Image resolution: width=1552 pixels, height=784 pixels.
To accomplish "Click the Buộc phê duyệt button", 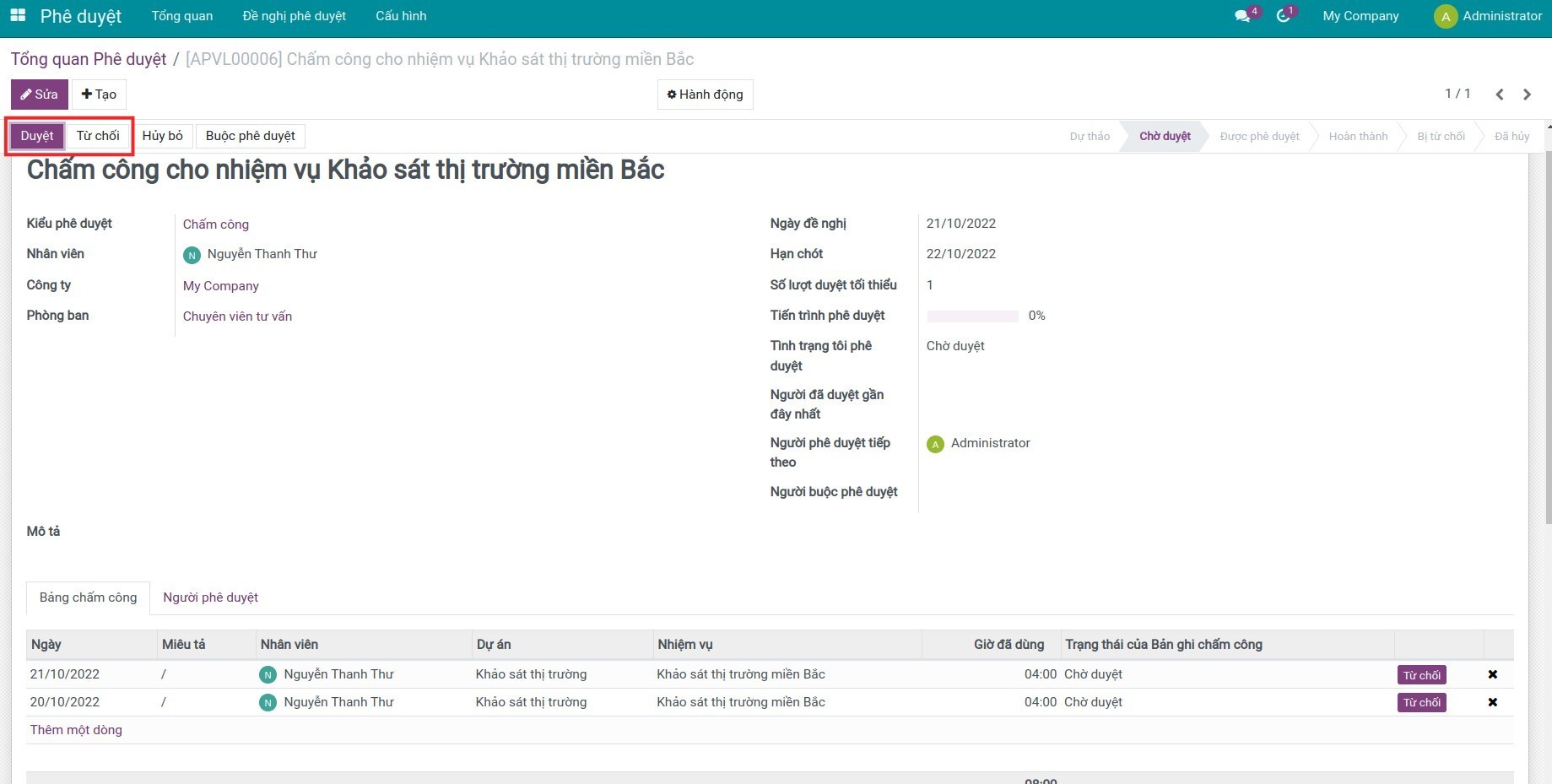I will [x=250, y=136].
